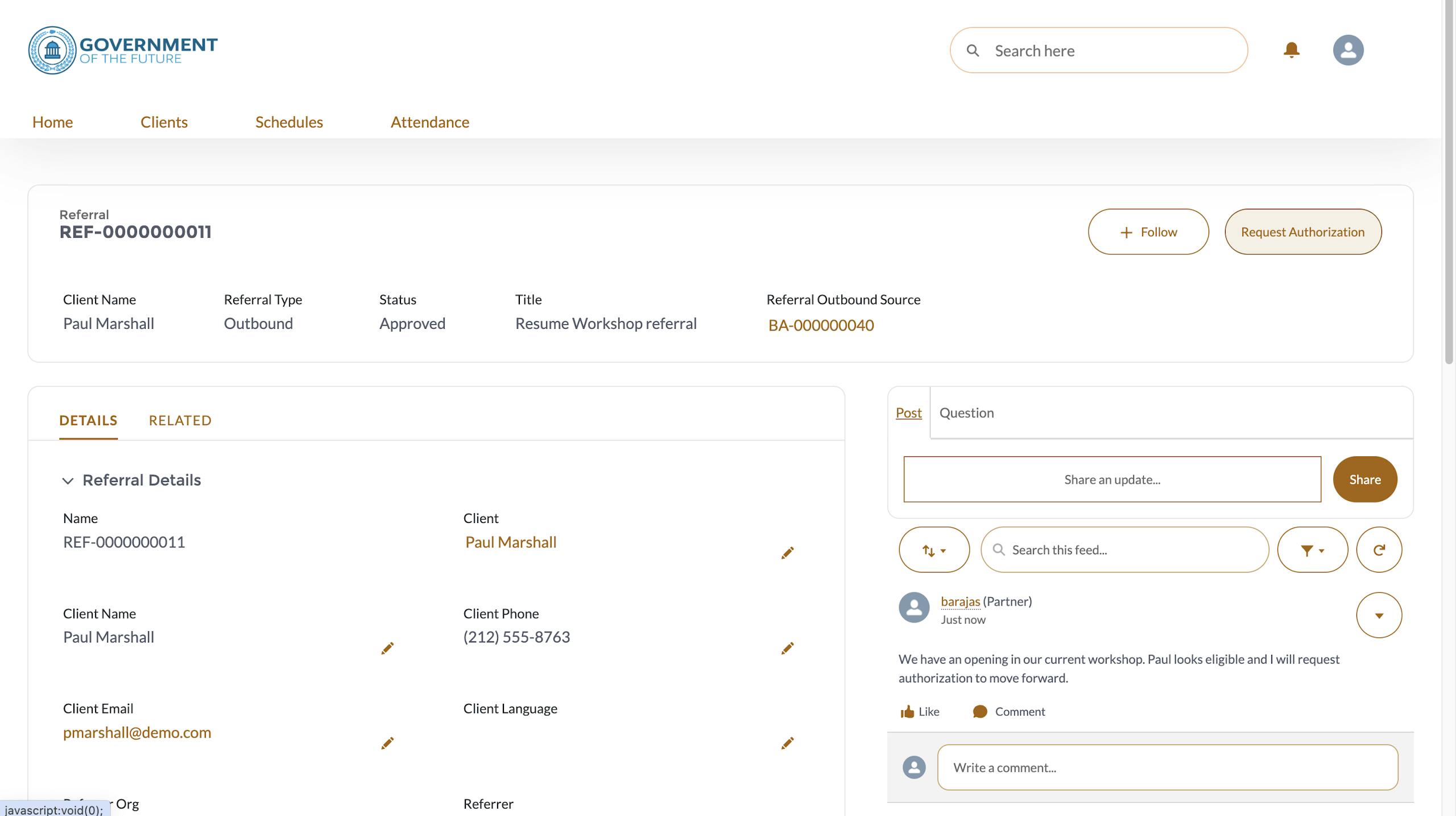The image size is (1456, 816).
Task: Follow this referral record
Action: point(1148,232)
